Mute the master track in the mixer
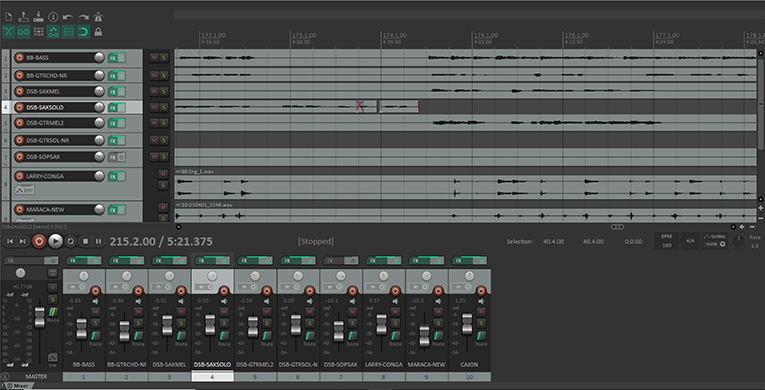 pos(52,287)
